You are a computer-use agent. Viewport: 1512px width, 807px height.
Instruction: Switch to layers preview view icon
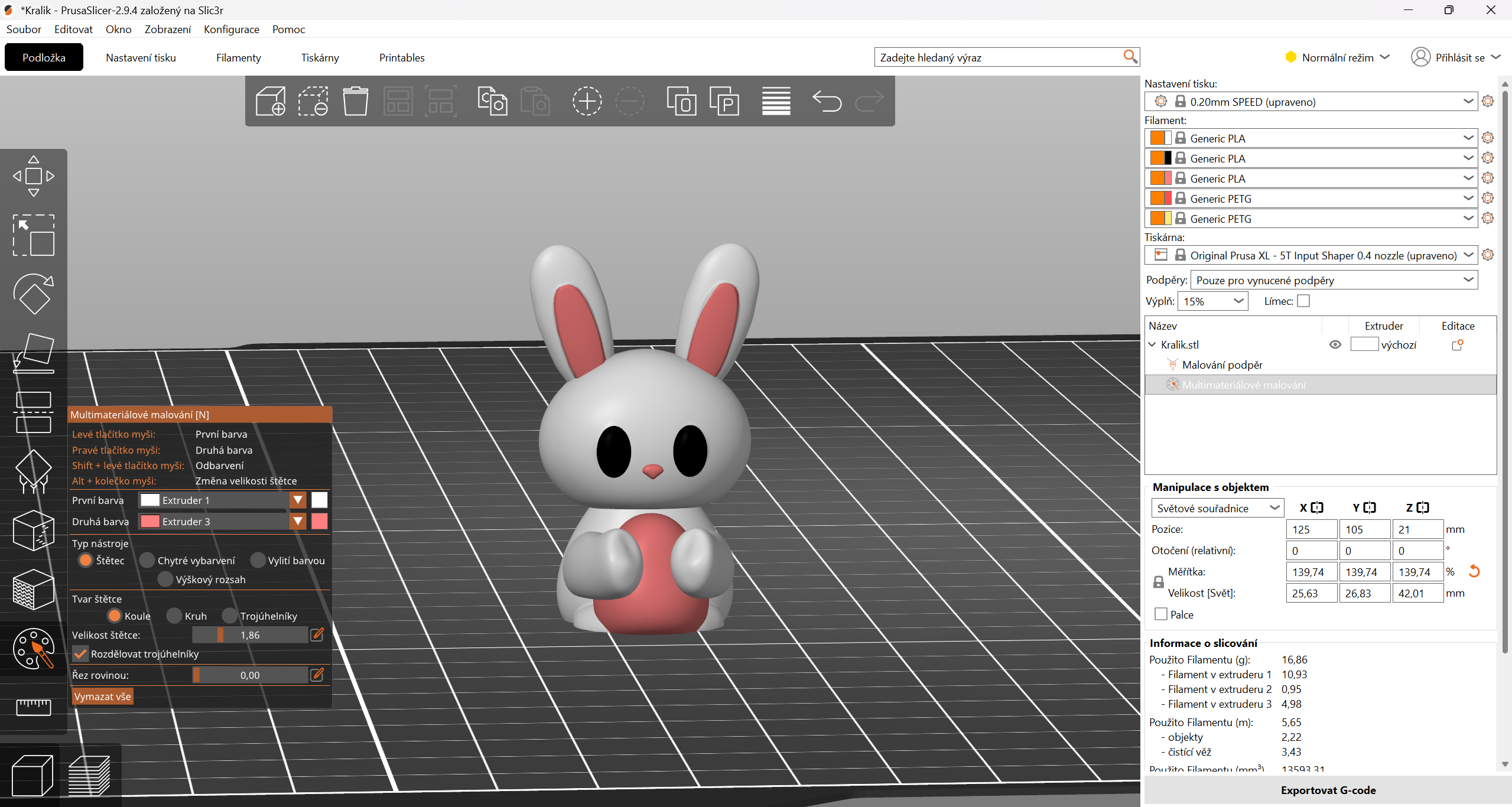pos(89,775)
